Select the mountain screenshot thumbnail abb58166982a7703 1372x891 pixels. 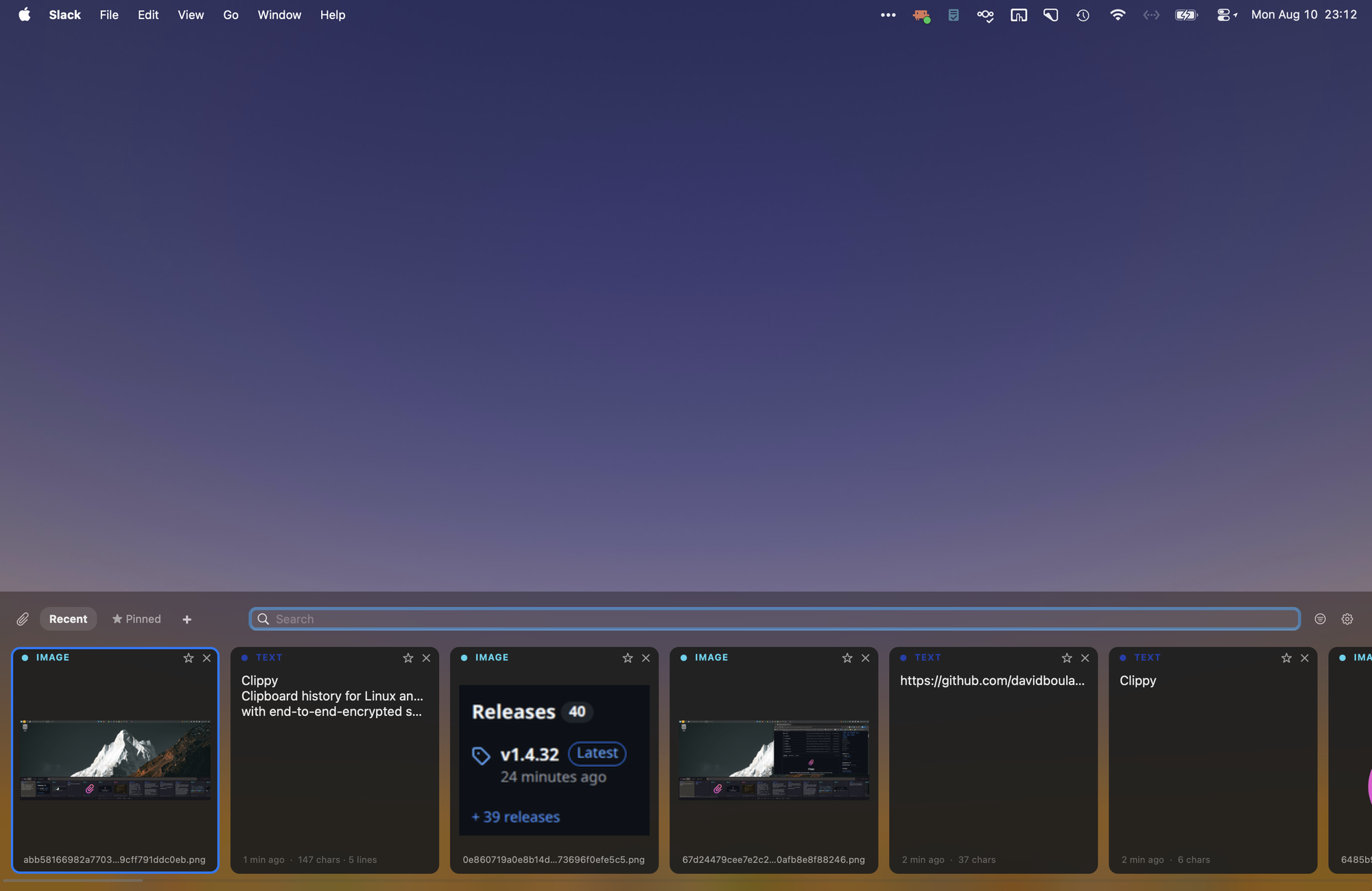[115, 760]
